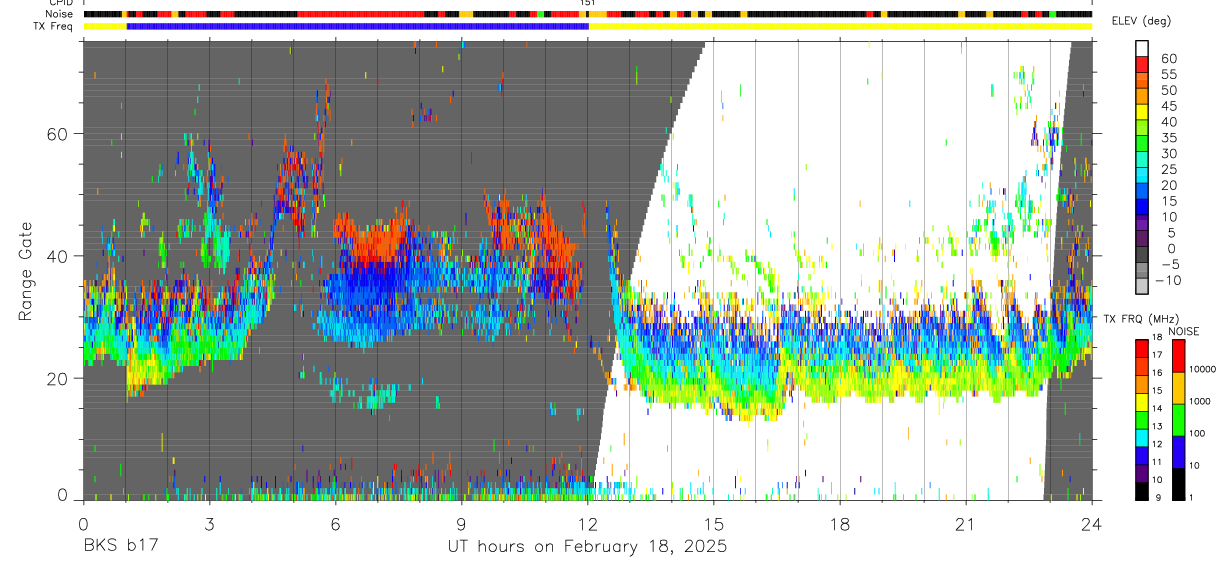Image resolution: width=1228 pixels, height=567 pixels.
Task: Click the blue segment of the TX Freq strip
Action: (x=358, y=26)
